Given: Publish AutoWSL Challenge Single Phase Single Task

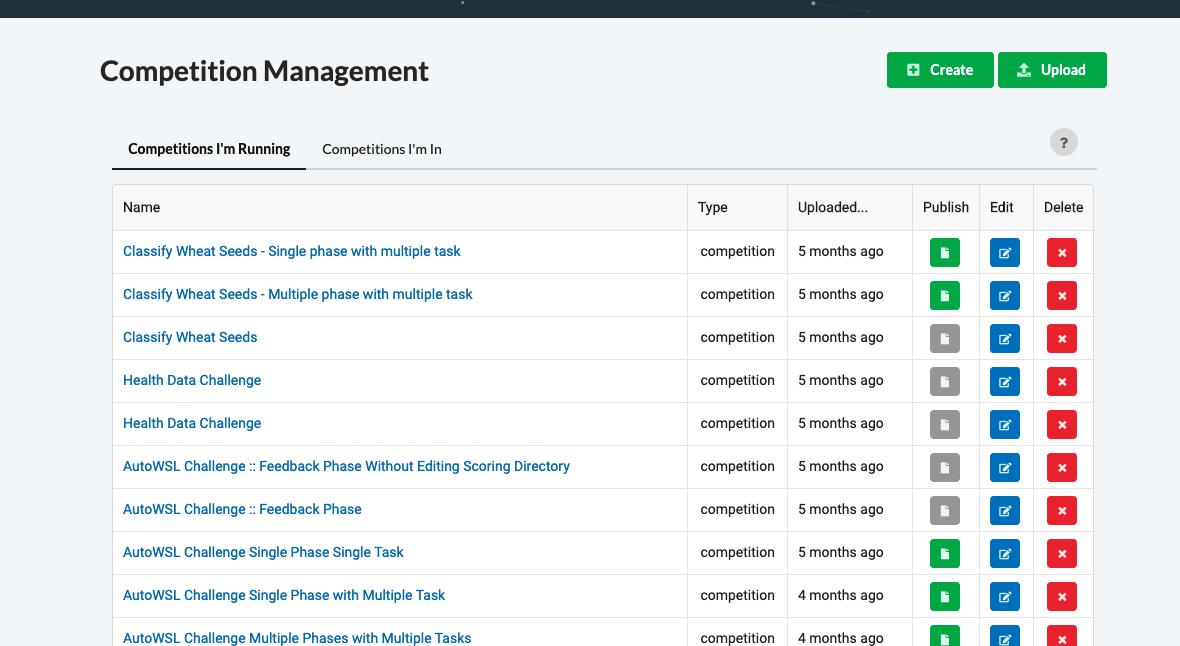Looking at the screenshot, I should [944, 553].
